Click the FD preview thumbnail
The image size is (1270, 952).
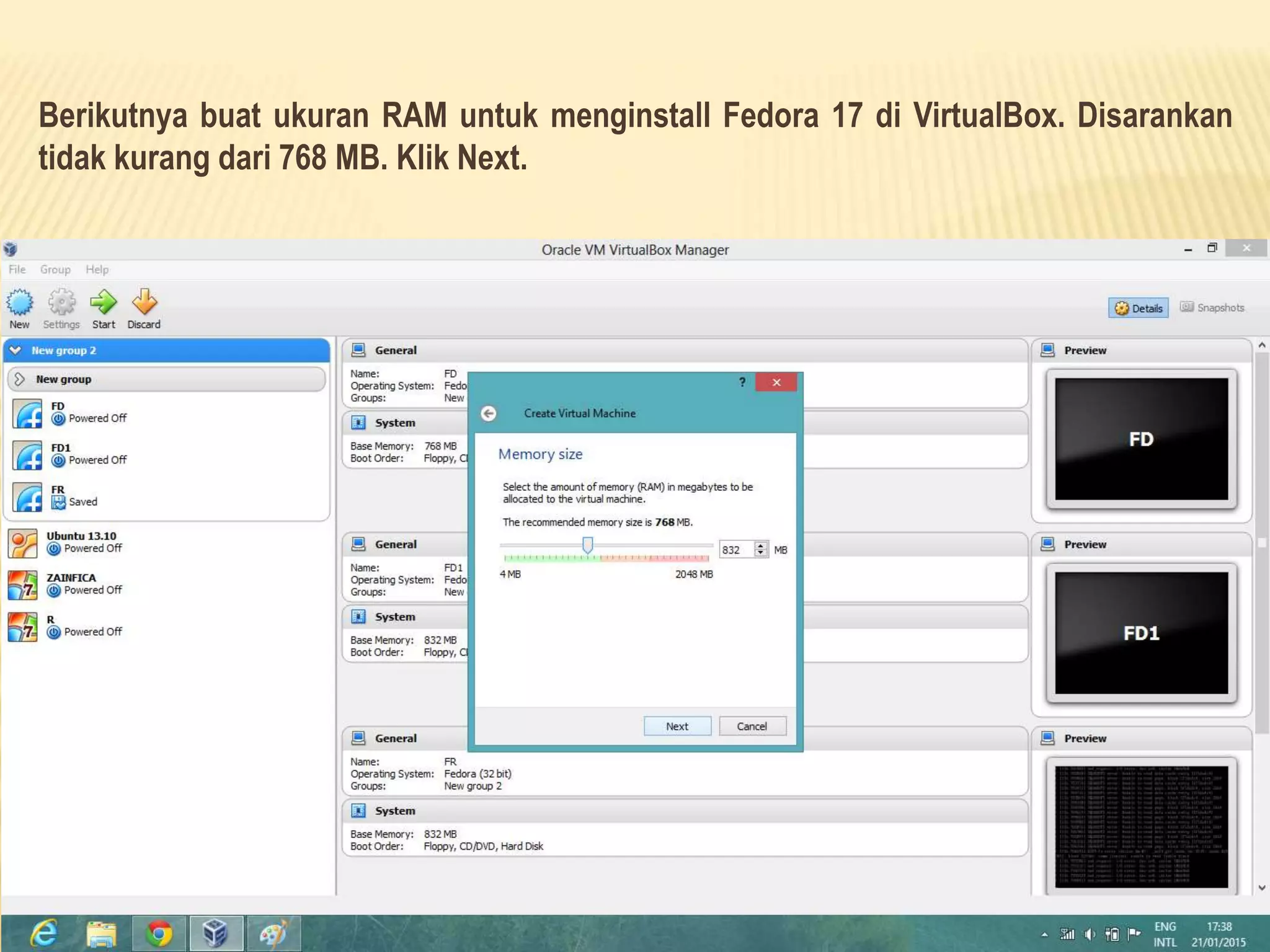click(1141, 439)
